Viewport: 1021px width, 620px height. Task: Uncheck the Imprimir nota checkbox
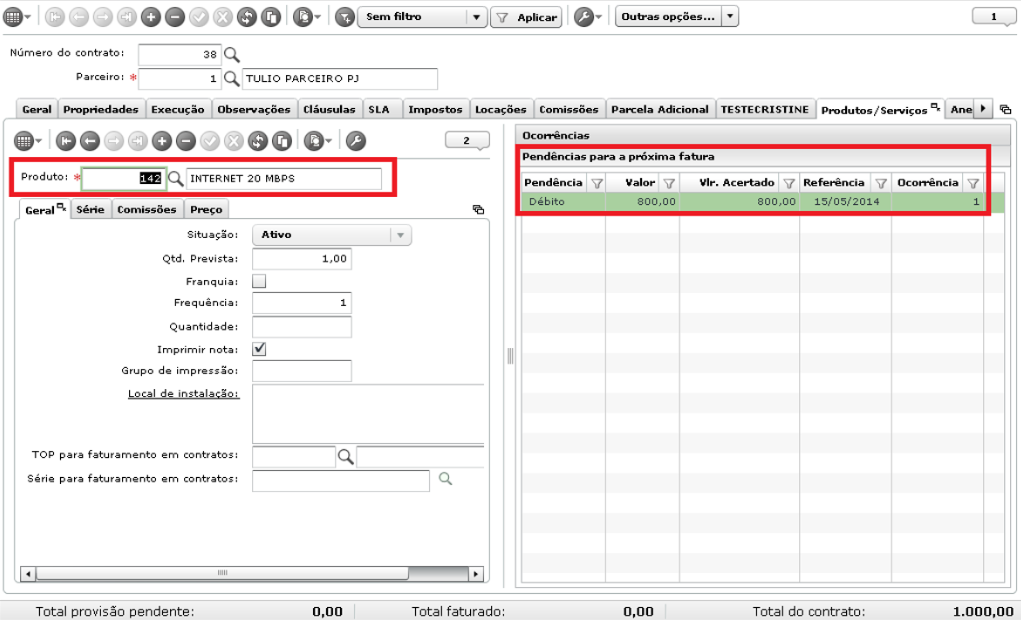259,349
